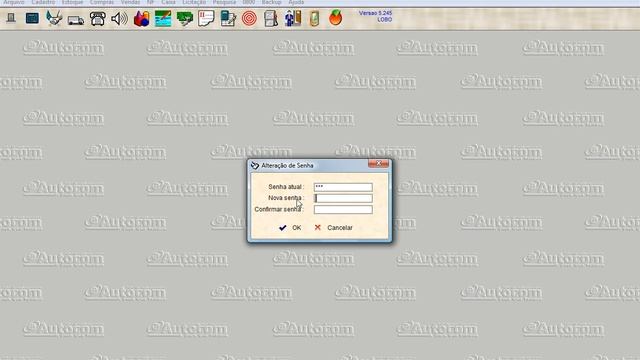Open the handheld device toolbar icon
640x360 pixels.
[314, 19]
